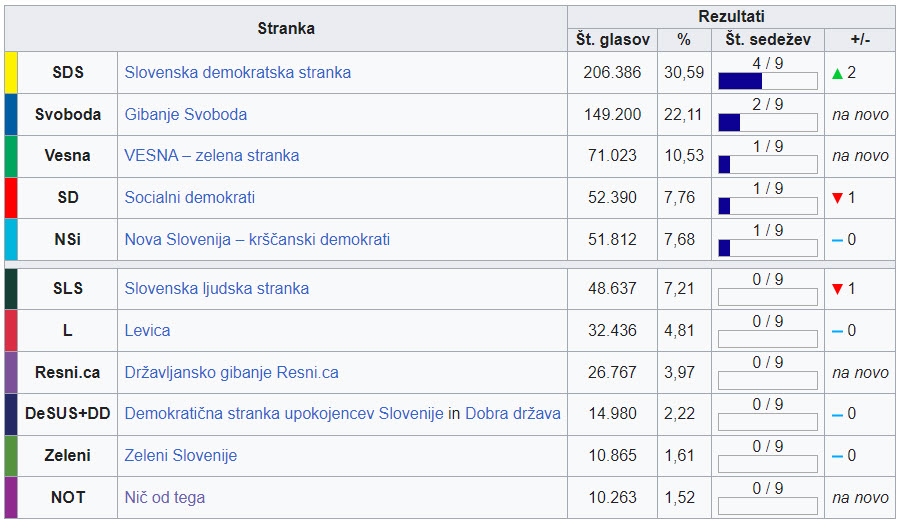This screenshot has width=899, height=524.
Task: Click the empty seats bar in the Resni.ca row
Action: coord(767,380)
